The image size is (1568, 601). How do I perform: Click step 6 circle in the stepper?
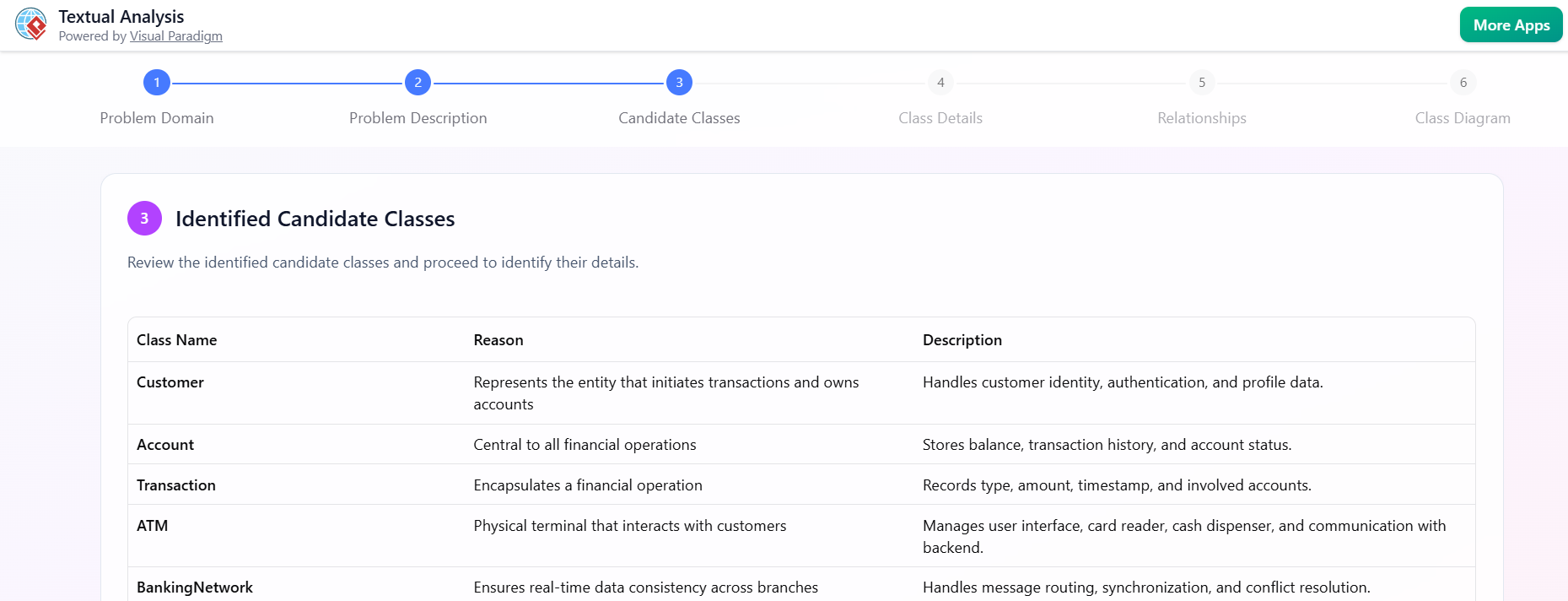coord(1463,83)
